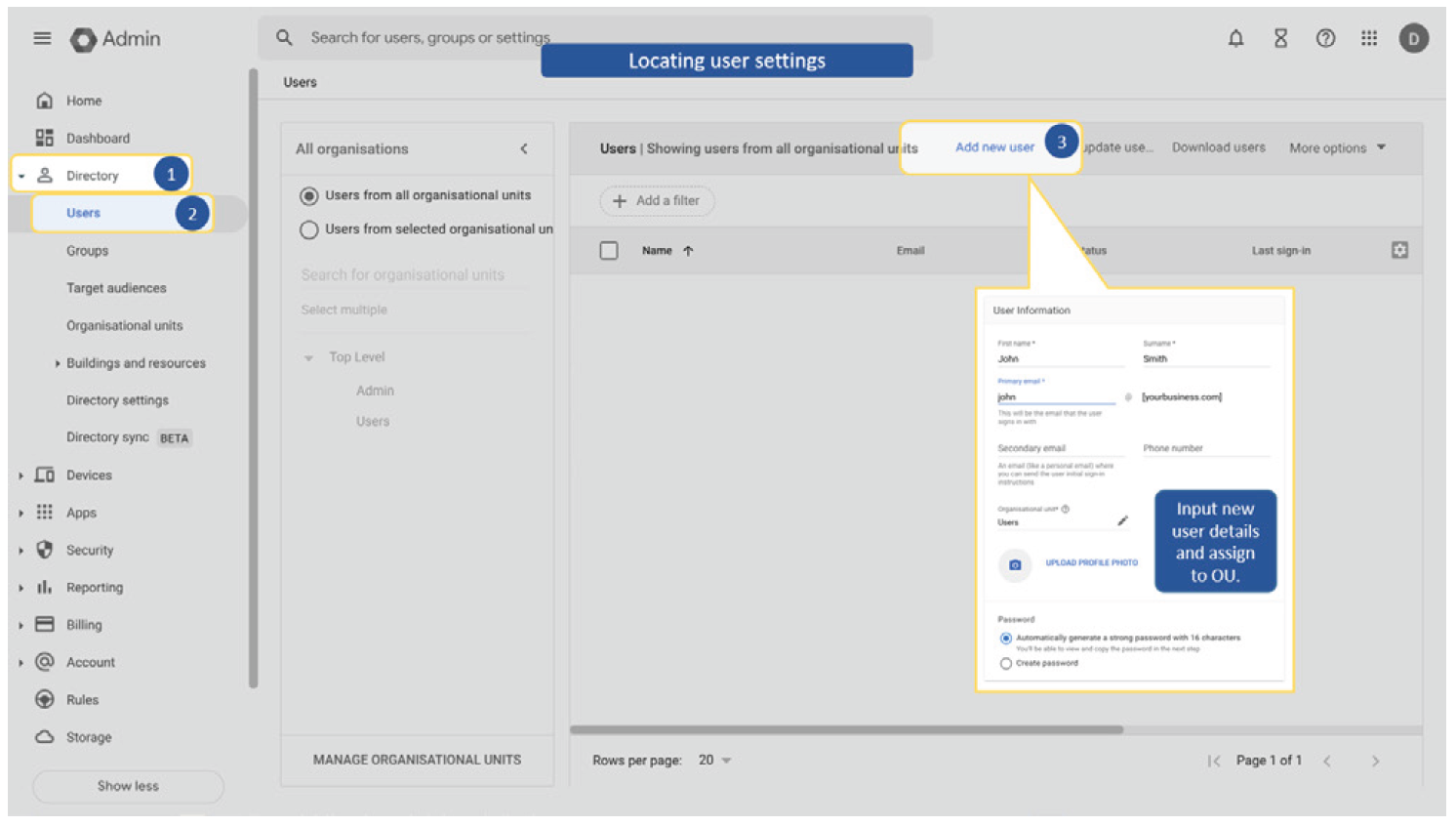1456x826 pixels.
Task: Click the Storage cloud icon
Action: click(44, 737)
